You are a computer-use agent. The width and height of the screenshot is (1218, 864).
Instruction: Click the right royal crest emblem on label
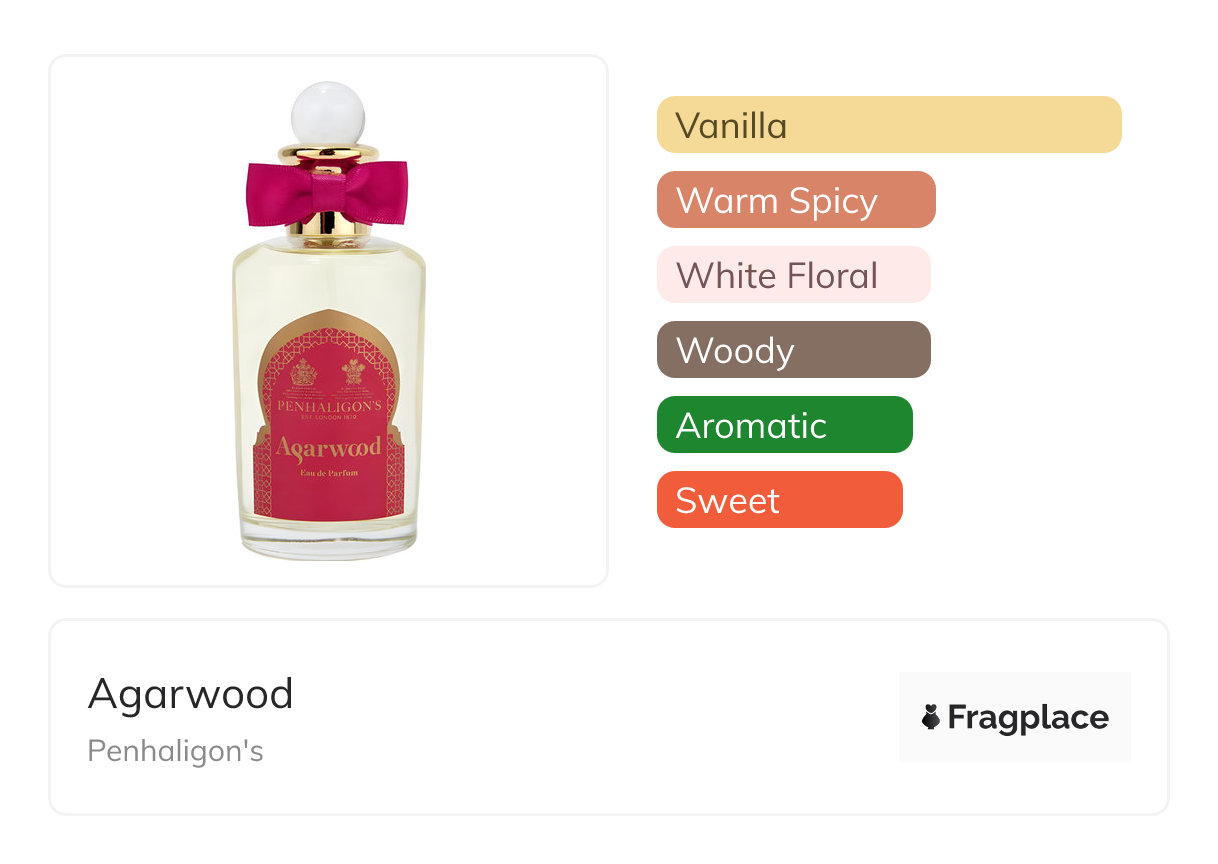pyautogui.click(x=353, y=373)
